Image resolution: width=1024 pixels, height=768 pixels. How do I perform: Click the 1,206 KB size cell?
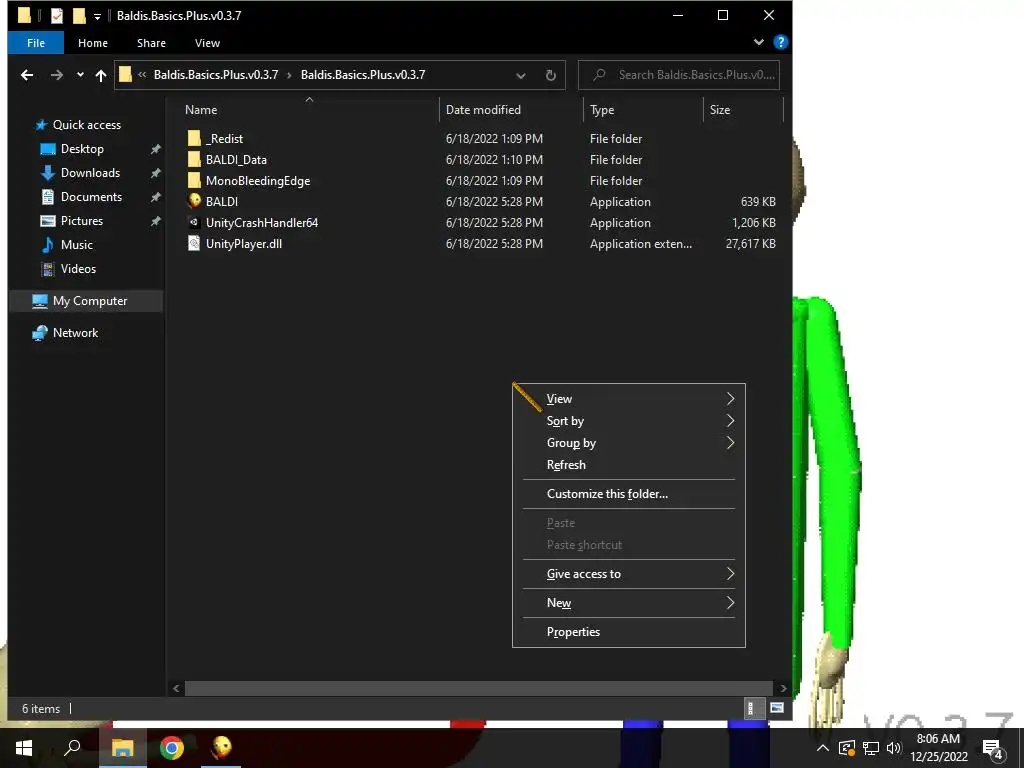[x=754, y=223]
